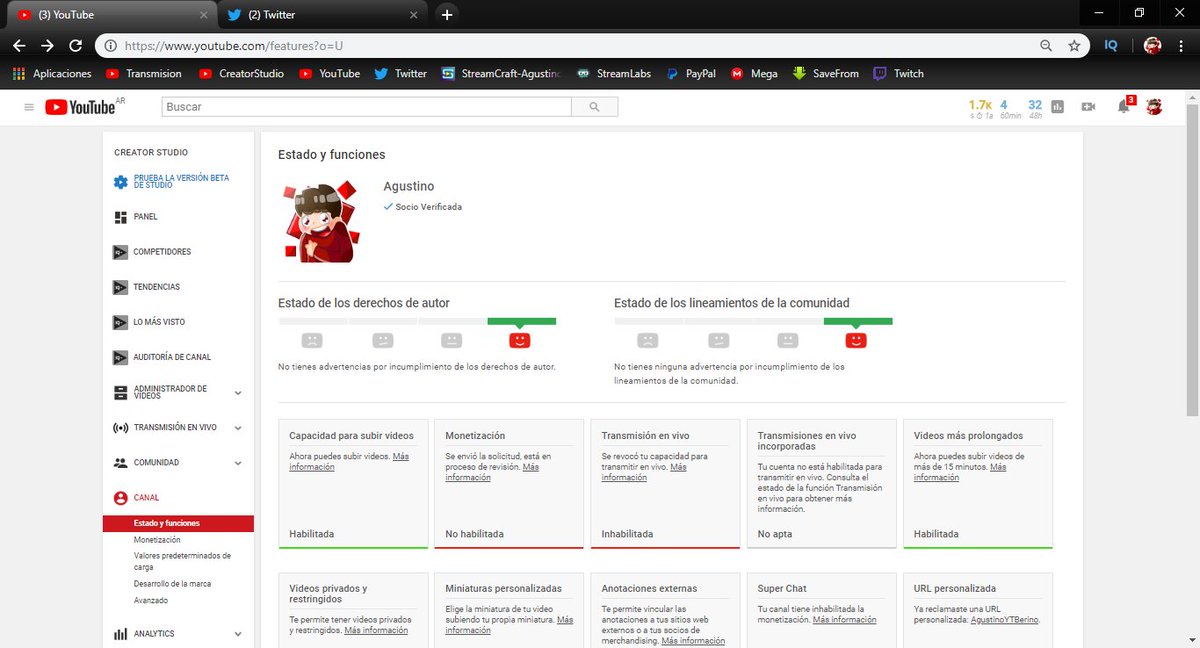Close the YouTube browser tab

(x=204, y=15)
